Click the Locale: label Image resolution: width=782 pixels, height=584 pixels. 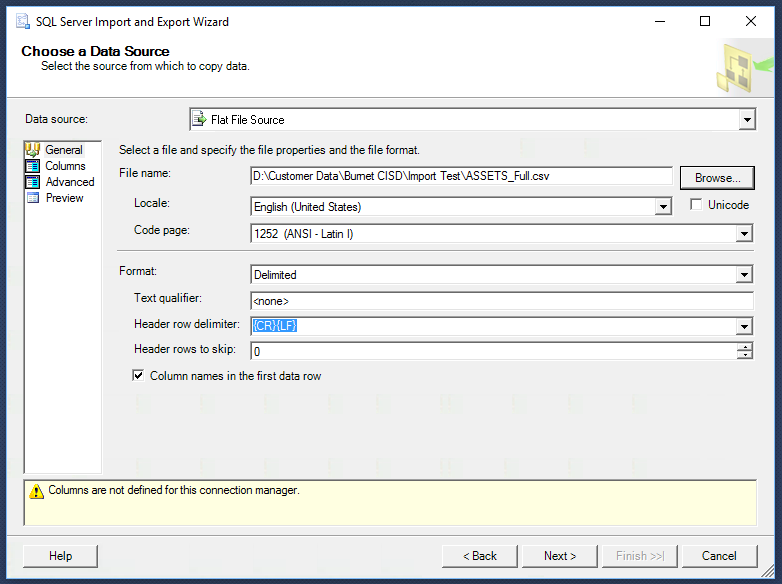tap(152, 202)
